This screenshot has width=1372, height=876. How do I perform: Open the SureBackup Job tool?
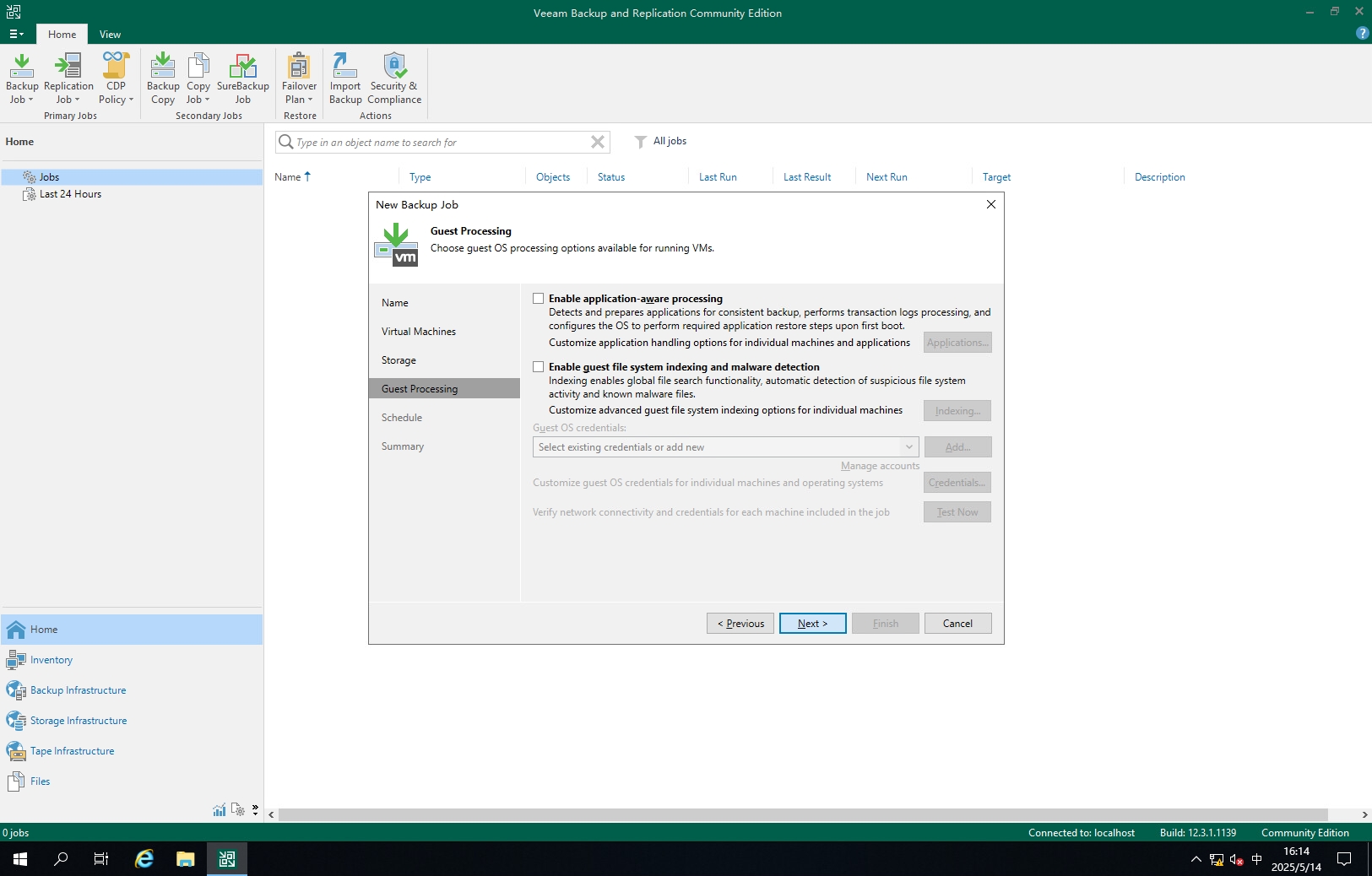pos(242,68)
